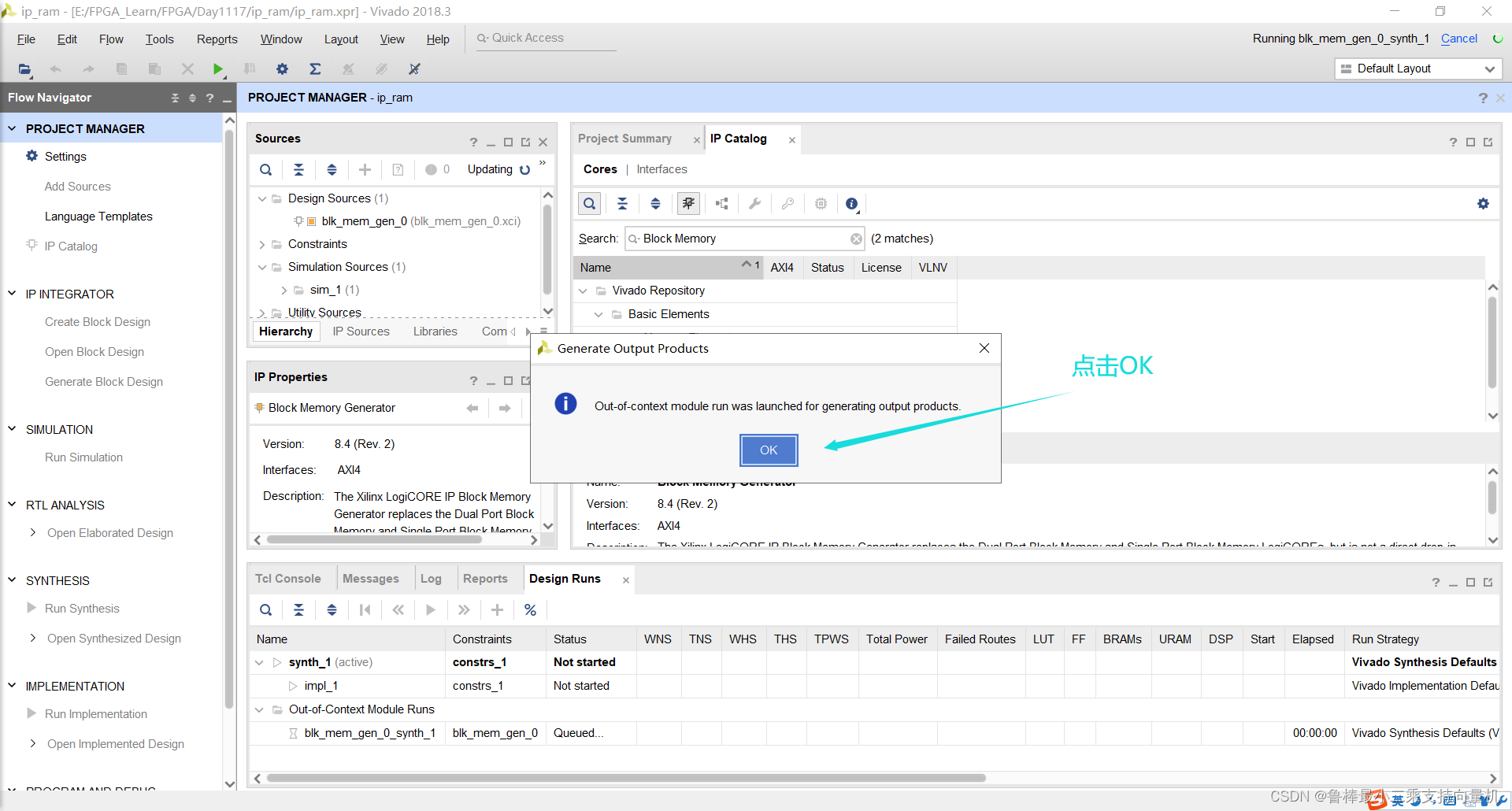Expand sim_1 tree node
The height and width of the screenshot is (811, 1512).
tap(284, 290)
